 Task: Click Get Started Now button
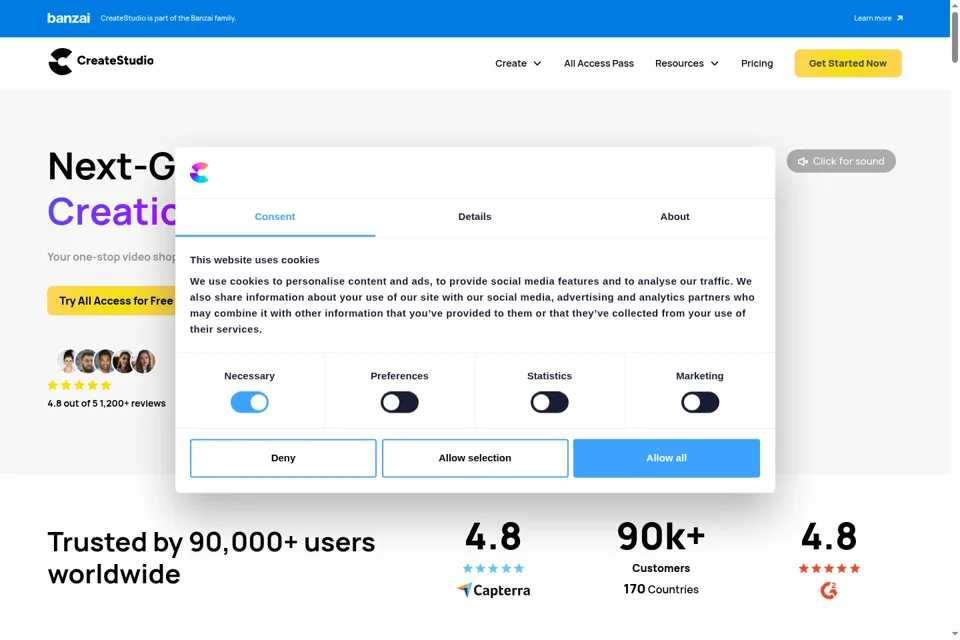(x=848, y=64)
